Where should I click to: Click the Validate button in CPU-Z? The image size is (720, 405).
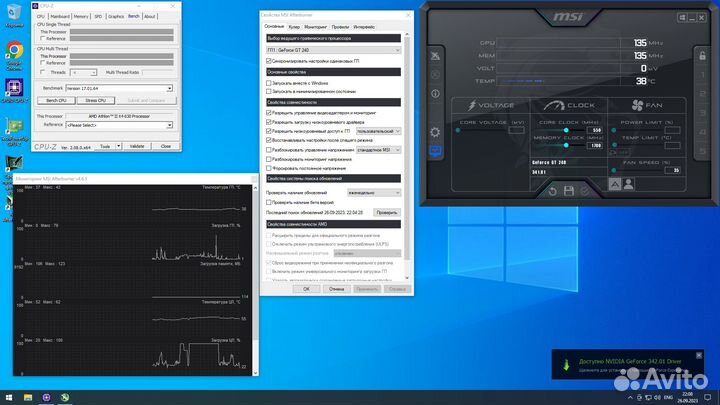coord(137,146)
